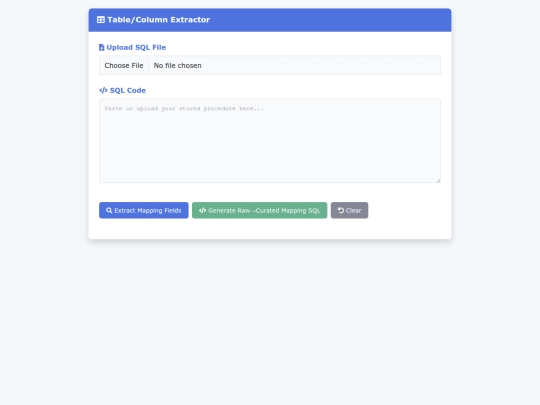Run Extract Mapping Fields

[144, 210]
